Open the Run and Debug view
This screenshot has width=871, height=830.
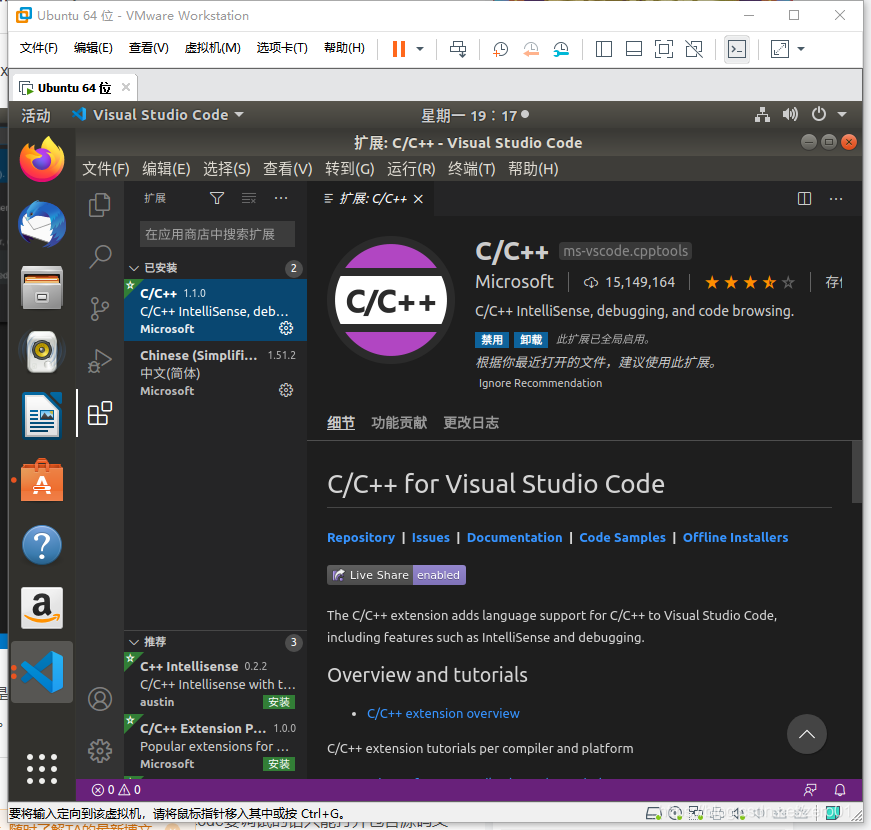[x=100, y=361]
